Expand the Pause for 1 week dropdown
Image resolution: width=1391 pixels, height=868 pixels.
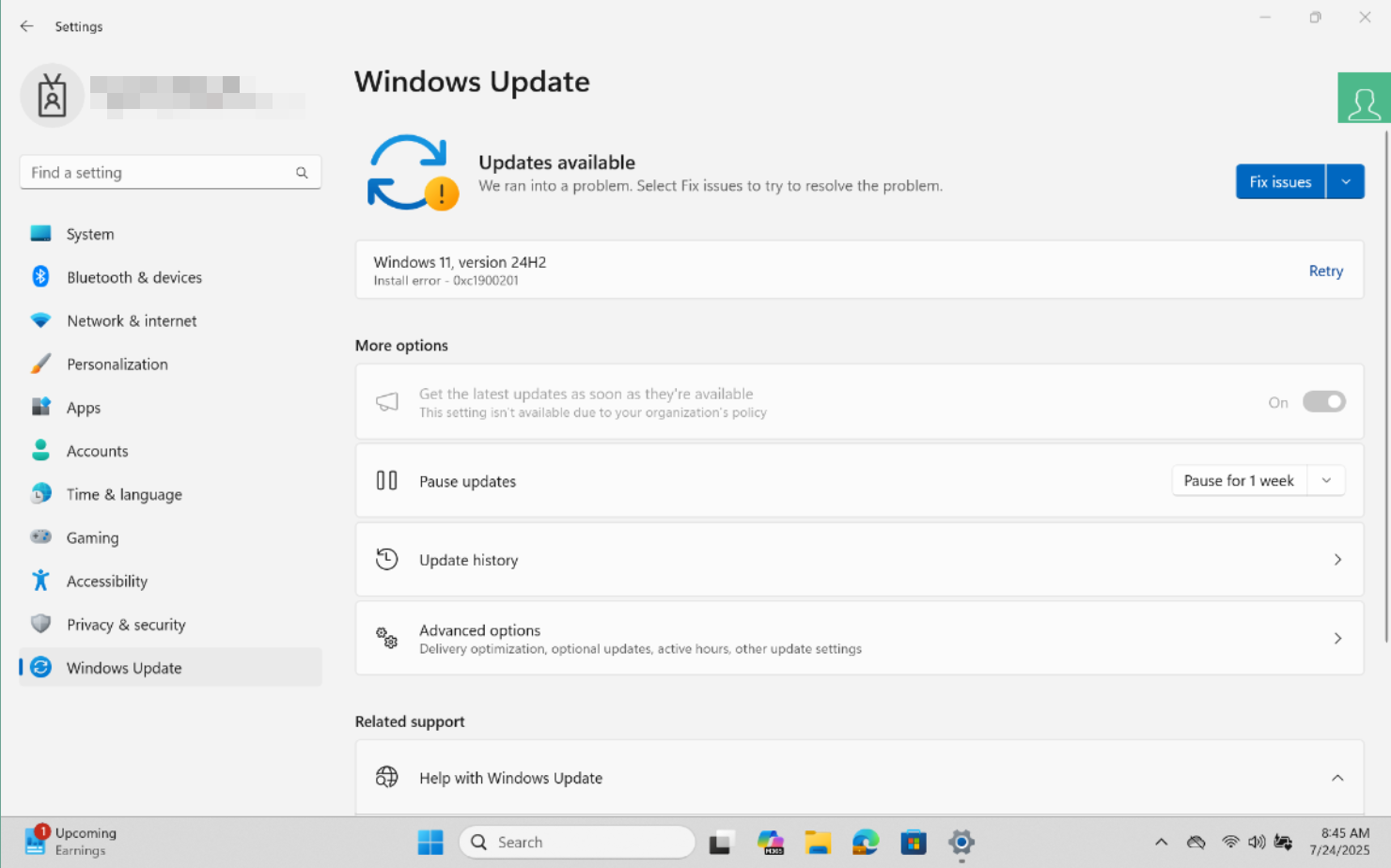(1258, 481)
